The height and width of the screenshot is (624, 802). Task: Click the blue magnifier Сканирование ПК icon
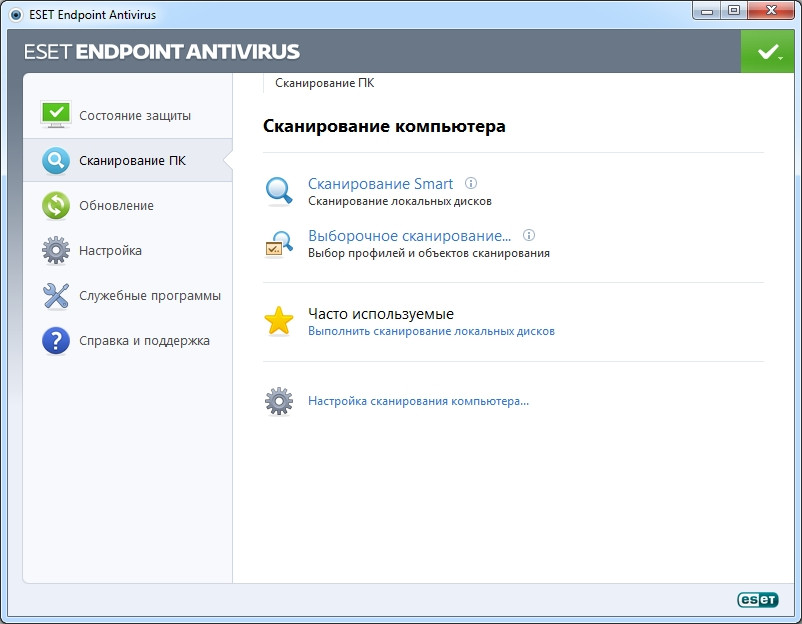[56, 161]
